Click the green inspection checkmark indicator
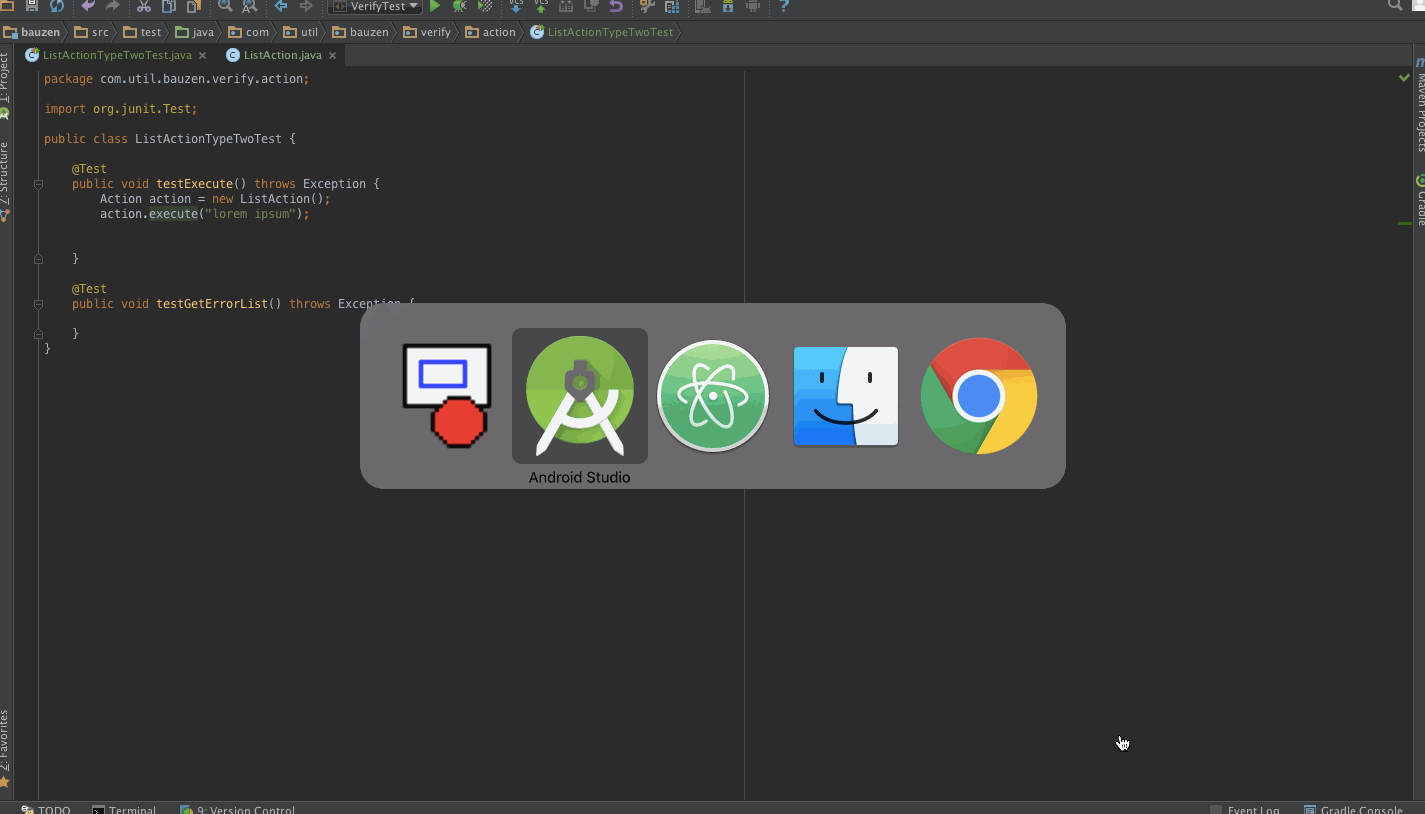Screen dimensions: 1425x814 coord(1404,77)
